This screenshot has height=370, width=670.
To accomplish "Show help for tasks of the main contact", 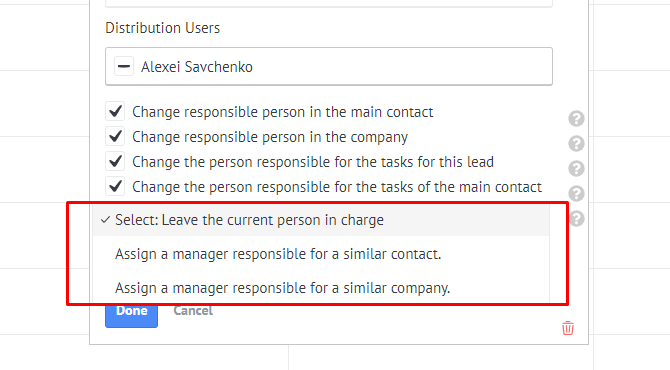I will click(576, 194).
